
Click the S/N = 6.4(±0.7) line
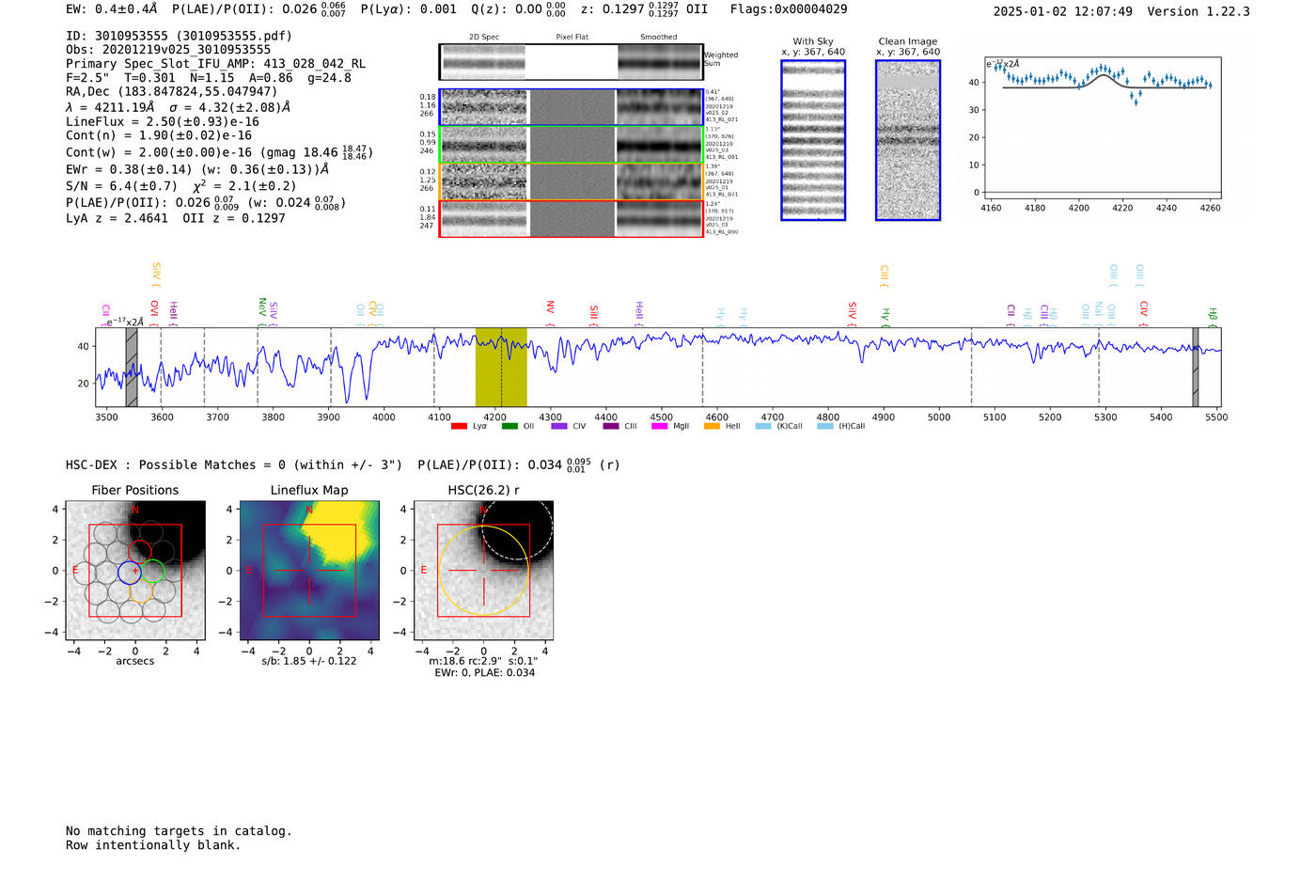click(x=181, y=186)
